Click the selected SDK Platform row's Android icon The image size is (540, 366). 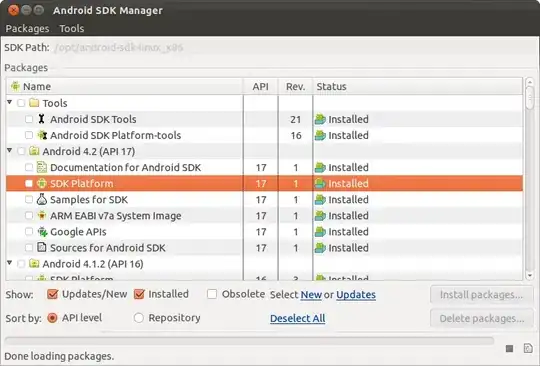point(42,184)
